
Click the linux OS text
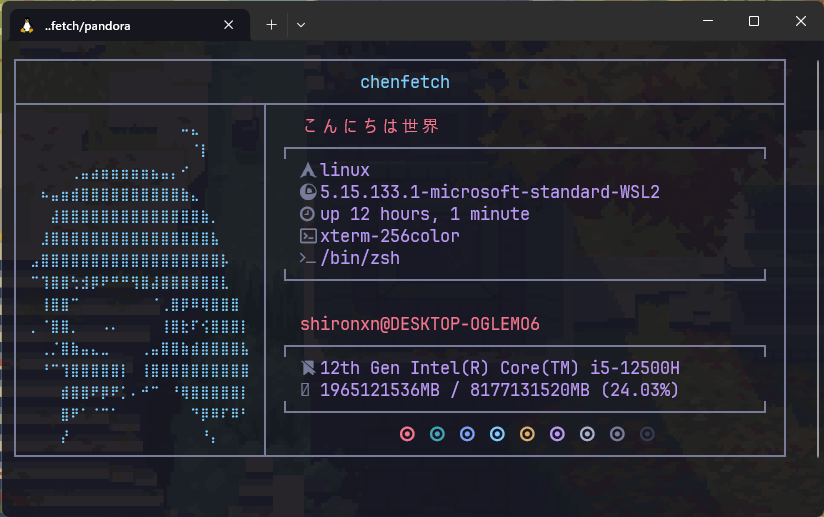[345, 170]
